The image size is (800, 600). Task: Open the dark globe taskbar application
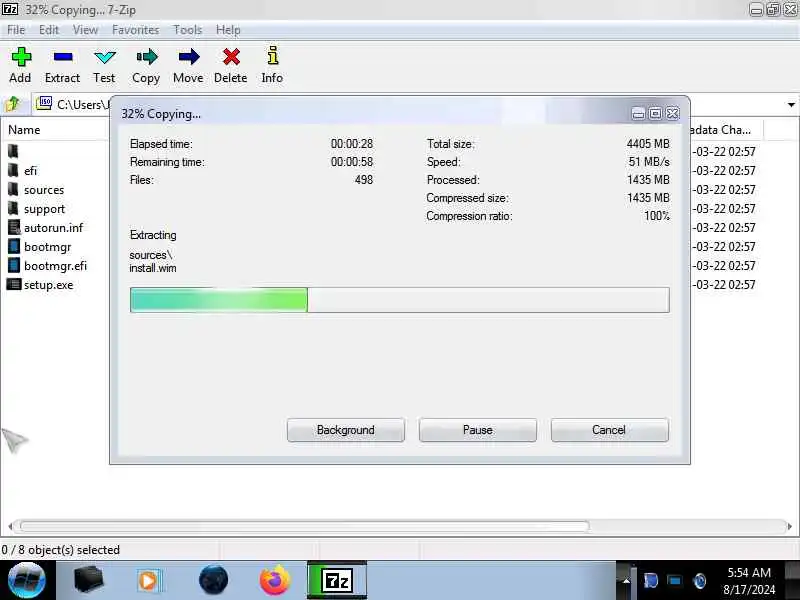(x=213, y=580)
